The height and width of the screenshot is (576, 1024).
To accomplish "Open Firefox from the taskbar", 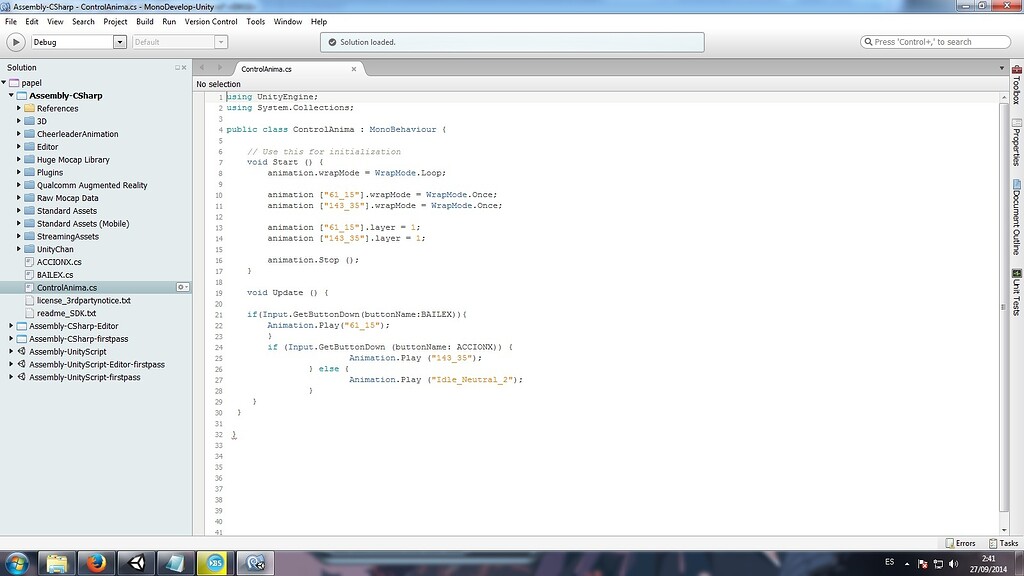I will coord(96,562).
